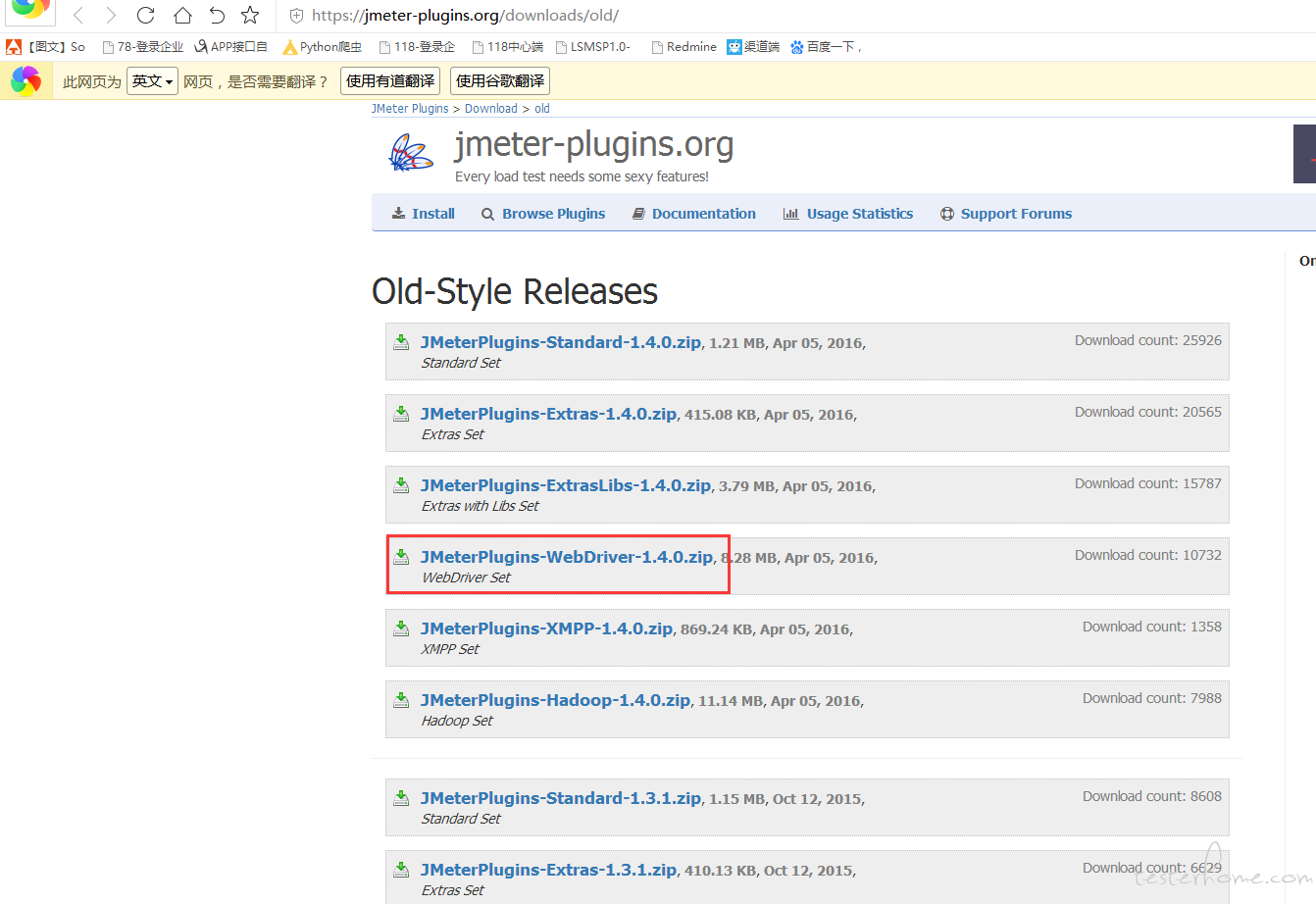The height and width of the screenshot is (904, 1316).
Task: Click the Download breadcrumb link
Action: 491,109
